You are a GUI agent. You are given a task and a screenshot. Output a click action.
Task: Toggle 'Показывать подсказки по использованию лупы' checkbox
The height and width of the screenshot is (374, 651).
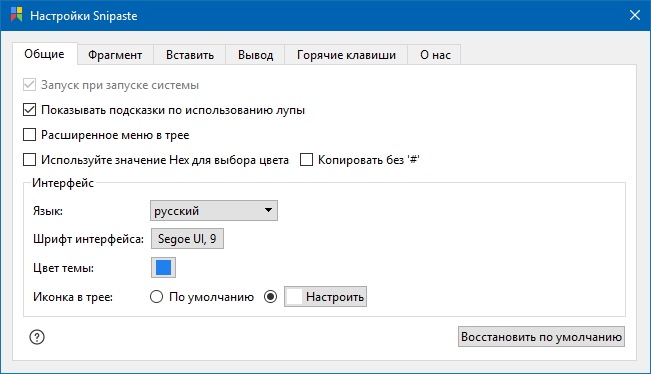(x=29, y=110)
